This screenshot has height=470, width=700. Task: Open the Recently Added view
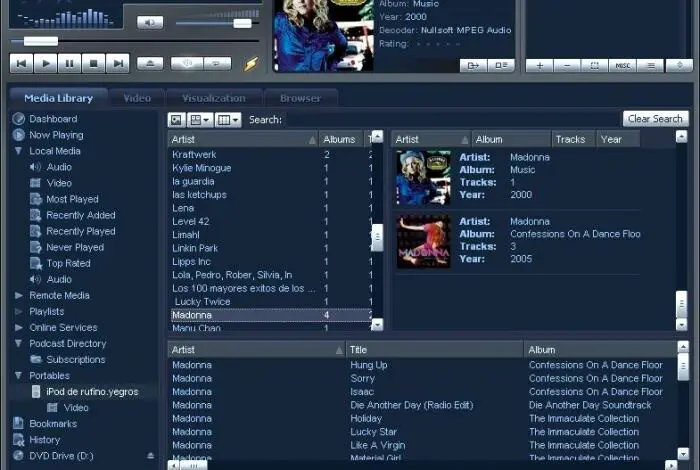(x=80, y=215)
